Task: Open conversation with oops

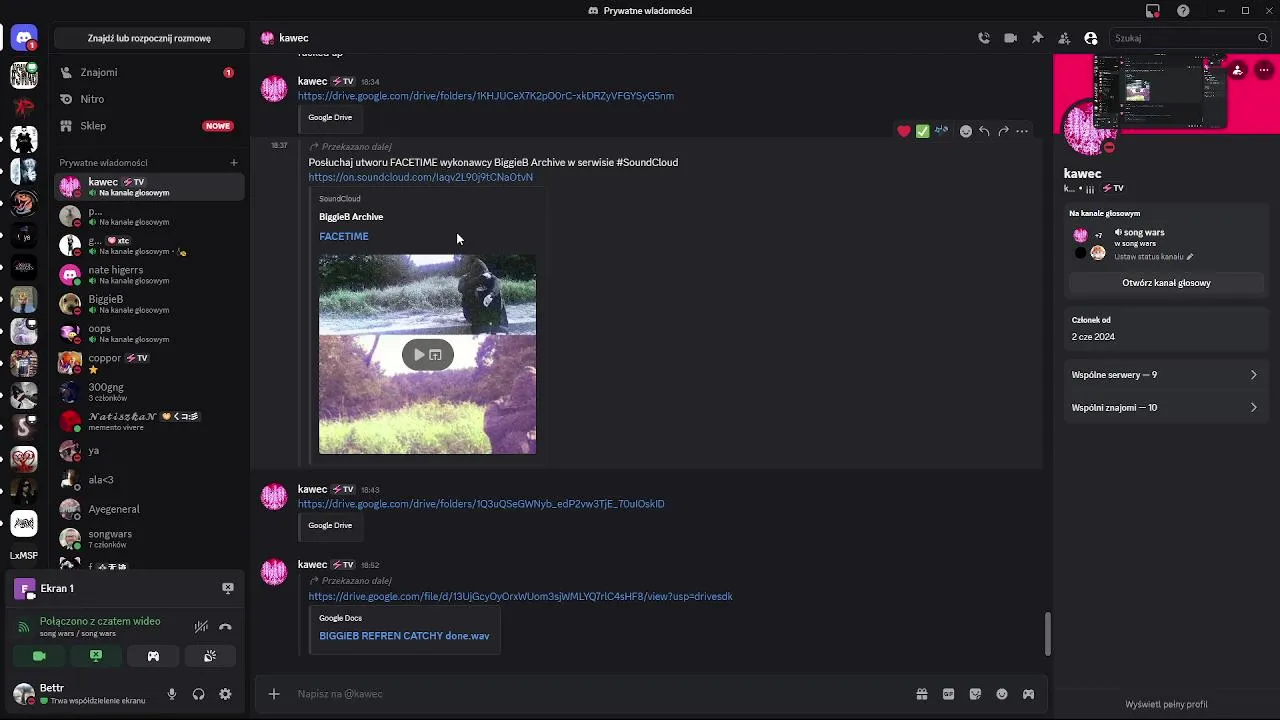Action: [x=149, y=333]
